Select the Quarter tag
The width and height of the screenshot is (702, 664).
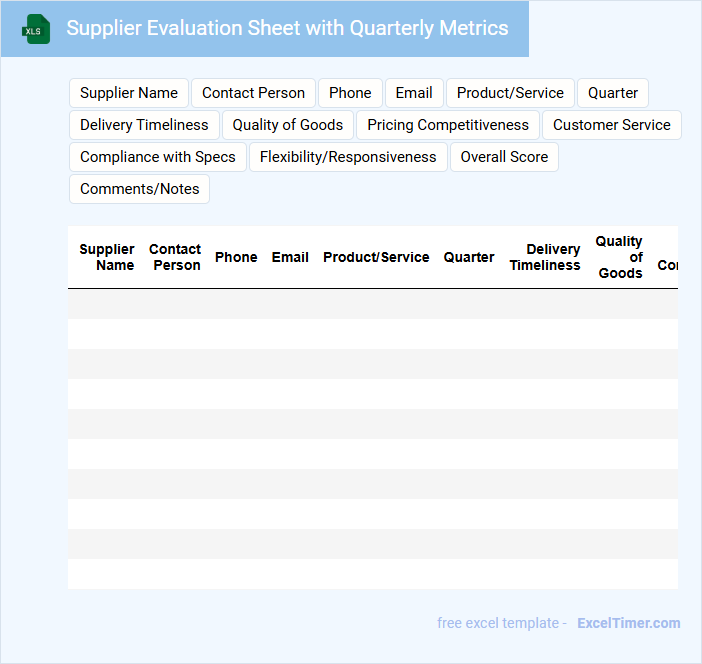613,93
